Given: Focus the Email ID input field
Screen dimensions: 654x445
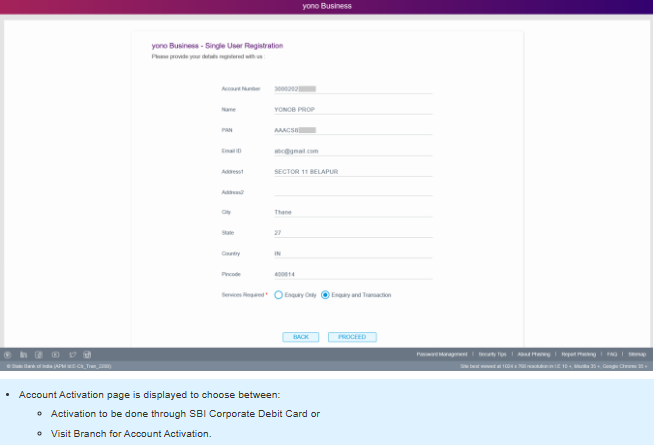Looking at the screenshot, I should 352,150.
